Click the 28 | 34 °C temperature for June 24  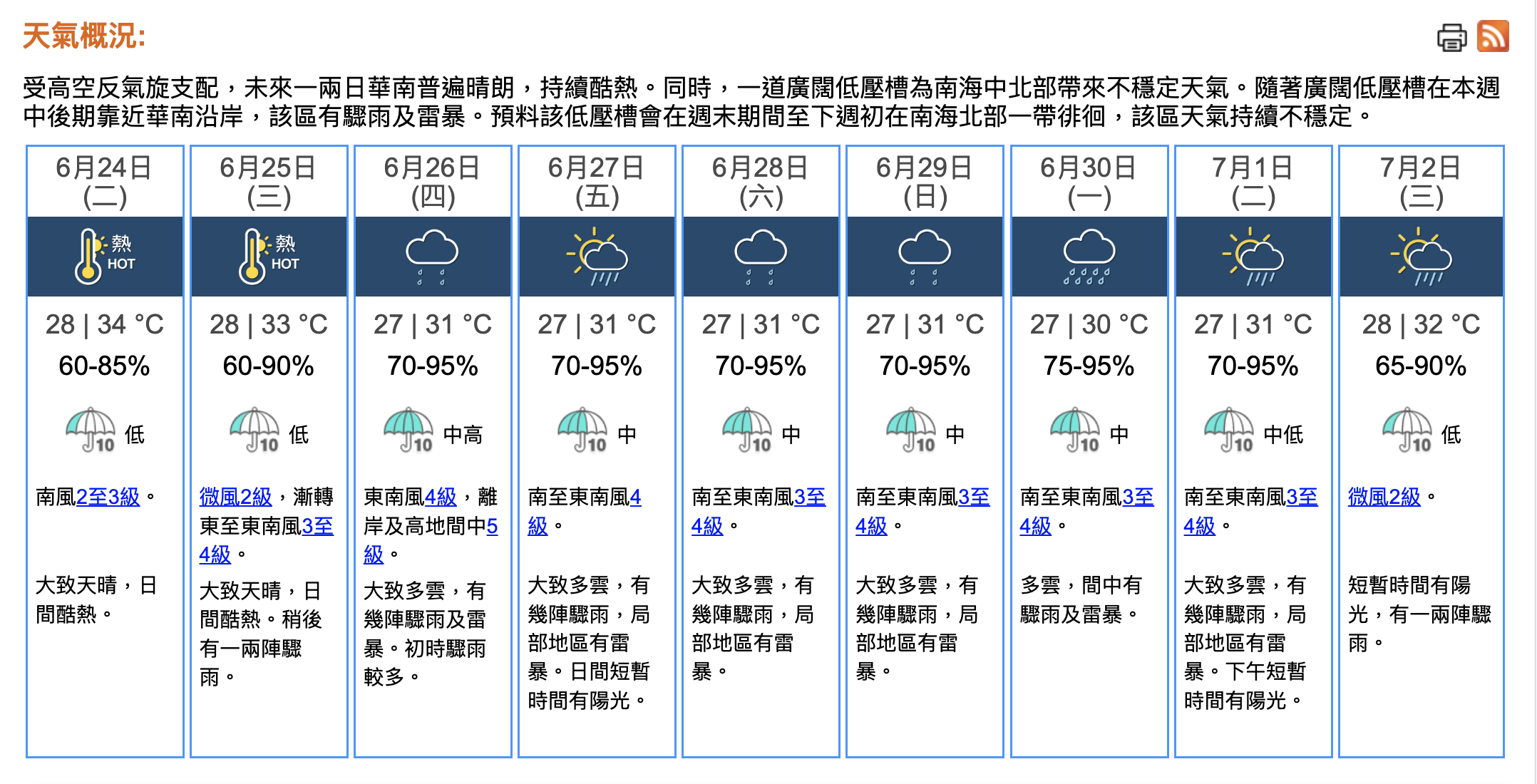click(104, 325)
